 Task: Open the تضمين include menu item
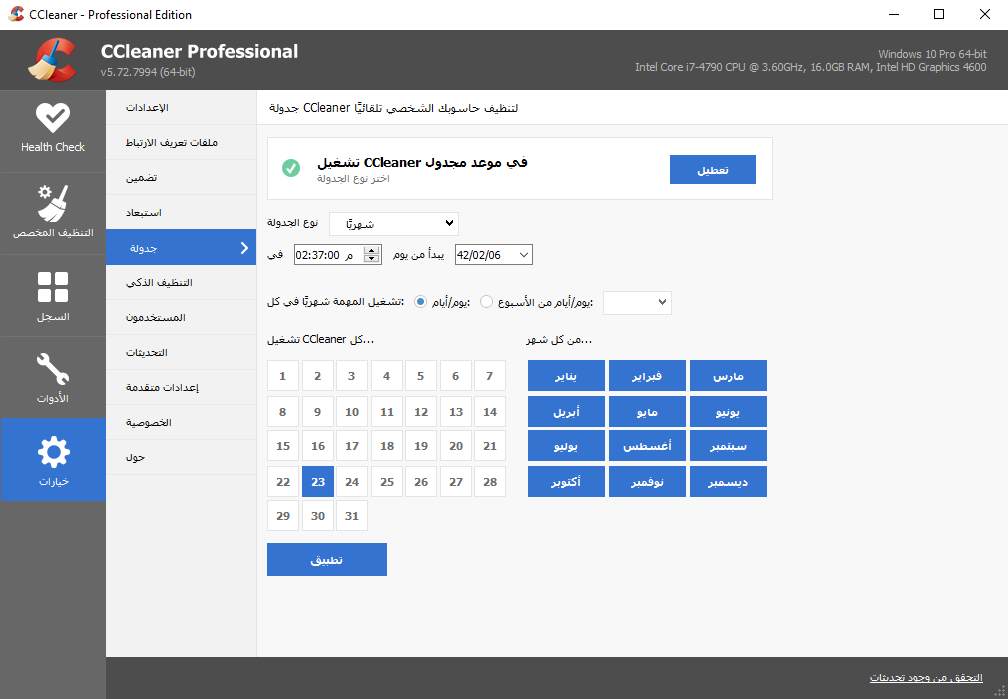(181, 177)
